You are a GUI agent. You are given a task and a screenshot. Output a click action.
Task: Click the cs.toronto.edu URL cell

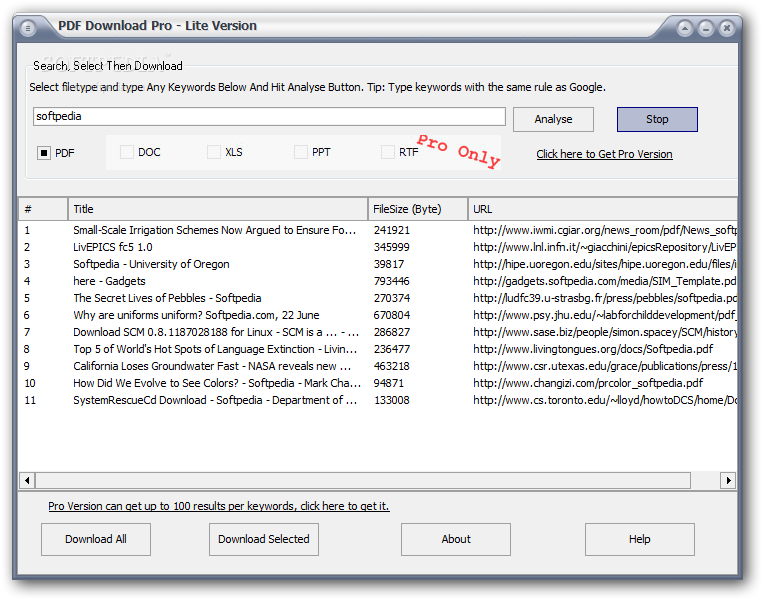tap(605, 400)
